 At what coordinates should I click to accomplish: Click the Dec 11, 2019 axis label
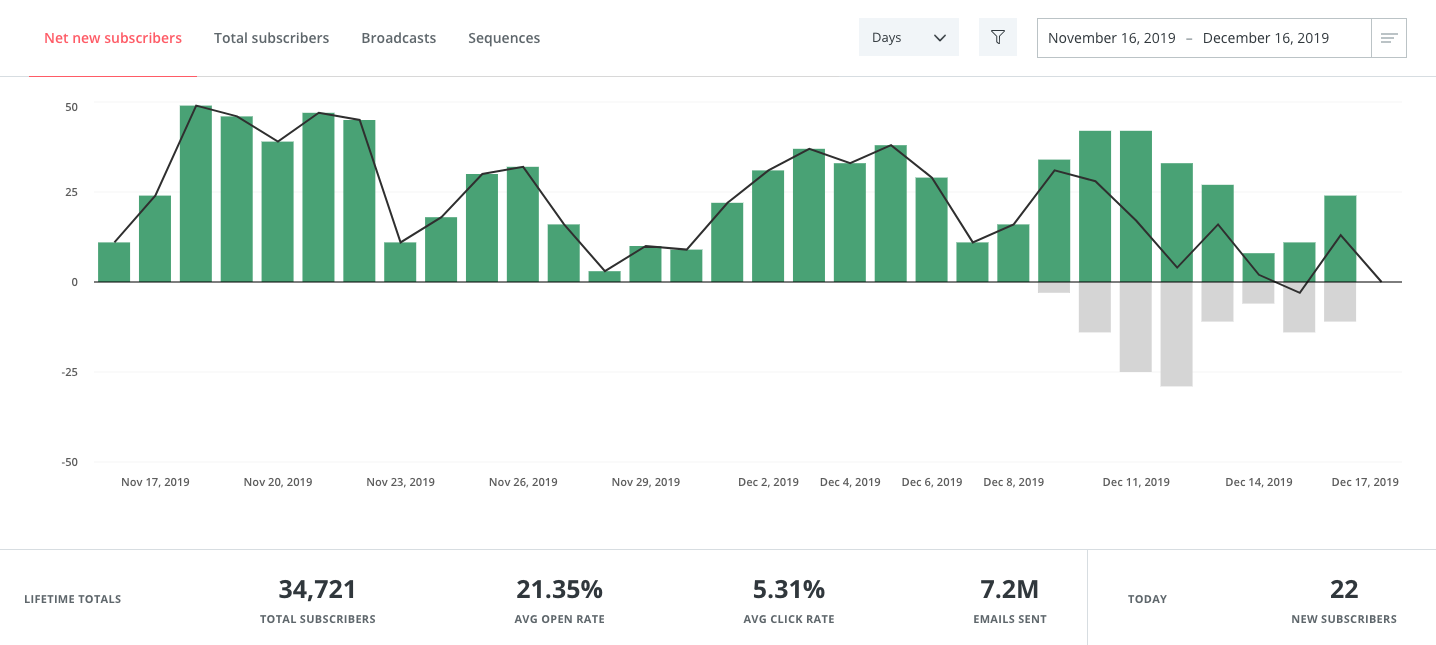1136,482
